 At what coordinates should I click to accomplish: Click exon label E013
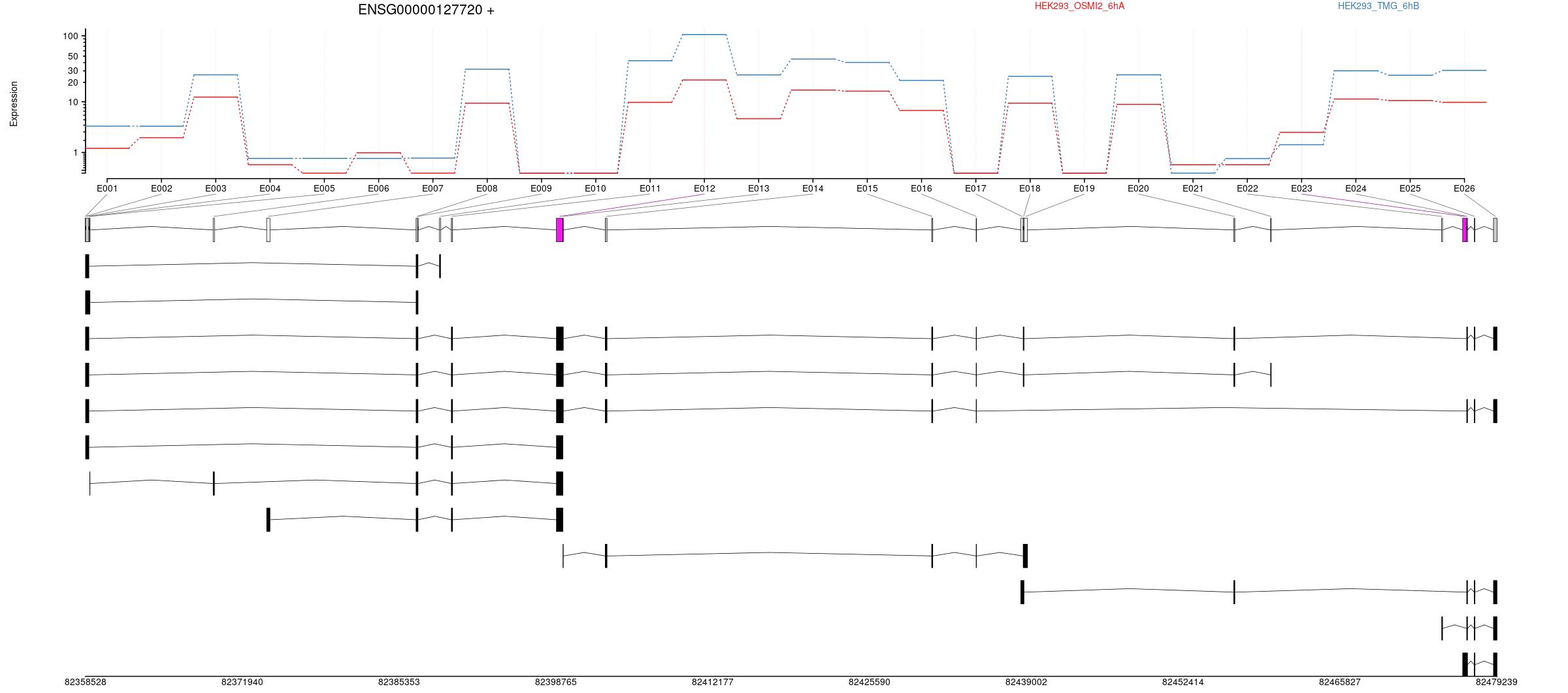[759, 189]
